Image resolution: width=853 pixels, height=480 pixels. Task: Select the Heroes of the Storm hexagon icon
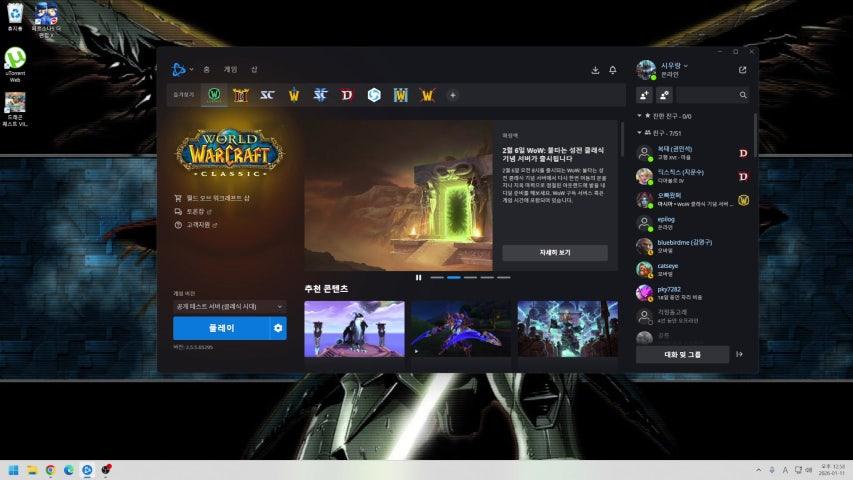coord(374,95)
